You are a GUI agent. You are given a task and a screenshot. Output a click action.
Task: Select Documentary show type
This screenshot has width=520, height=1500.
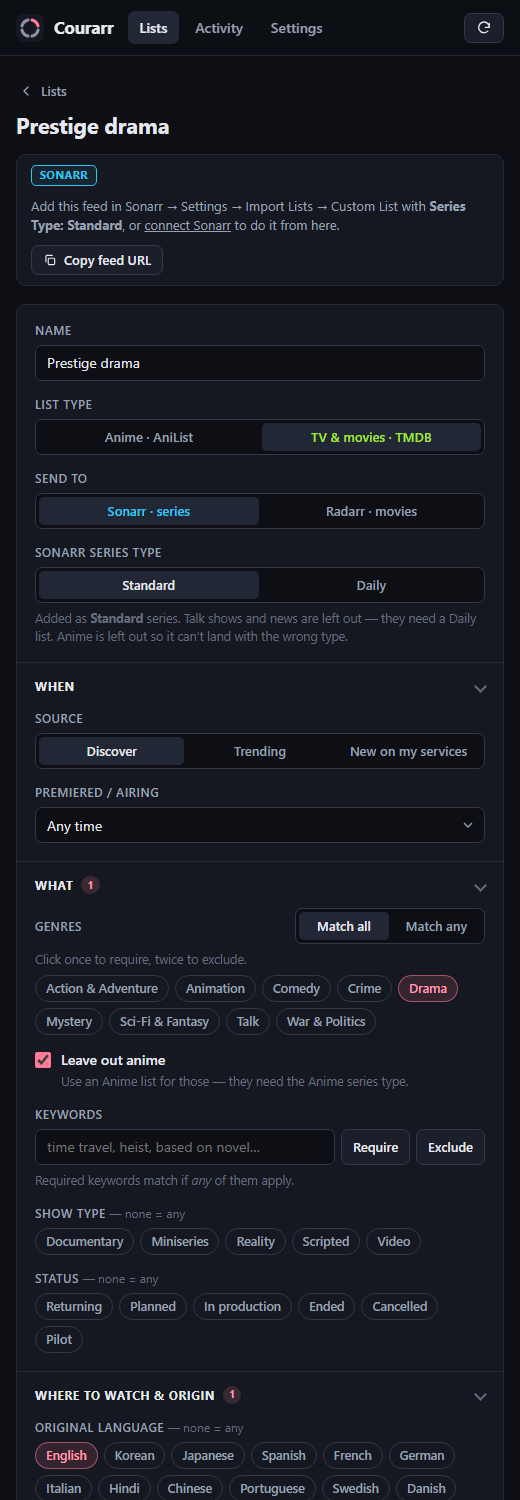point(85,1242)
